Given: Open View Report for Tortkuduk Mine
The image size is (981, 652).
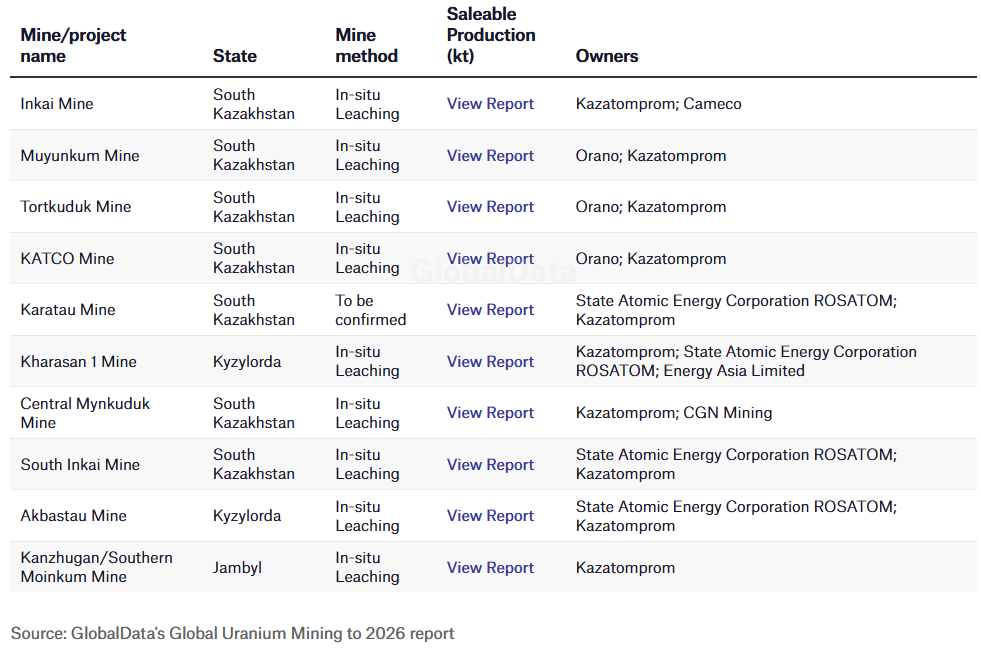Looking at the screenshot, I should [490, 207].
